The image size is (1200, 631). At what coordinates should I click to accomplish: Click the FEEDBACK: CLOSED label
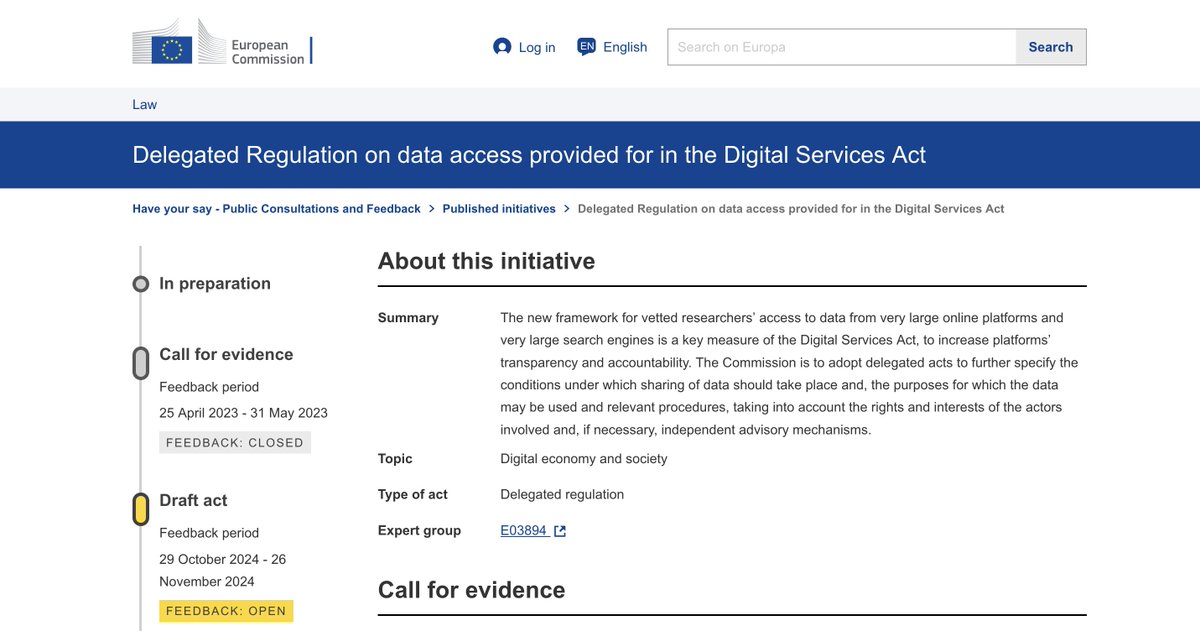[x=235, y=443]
